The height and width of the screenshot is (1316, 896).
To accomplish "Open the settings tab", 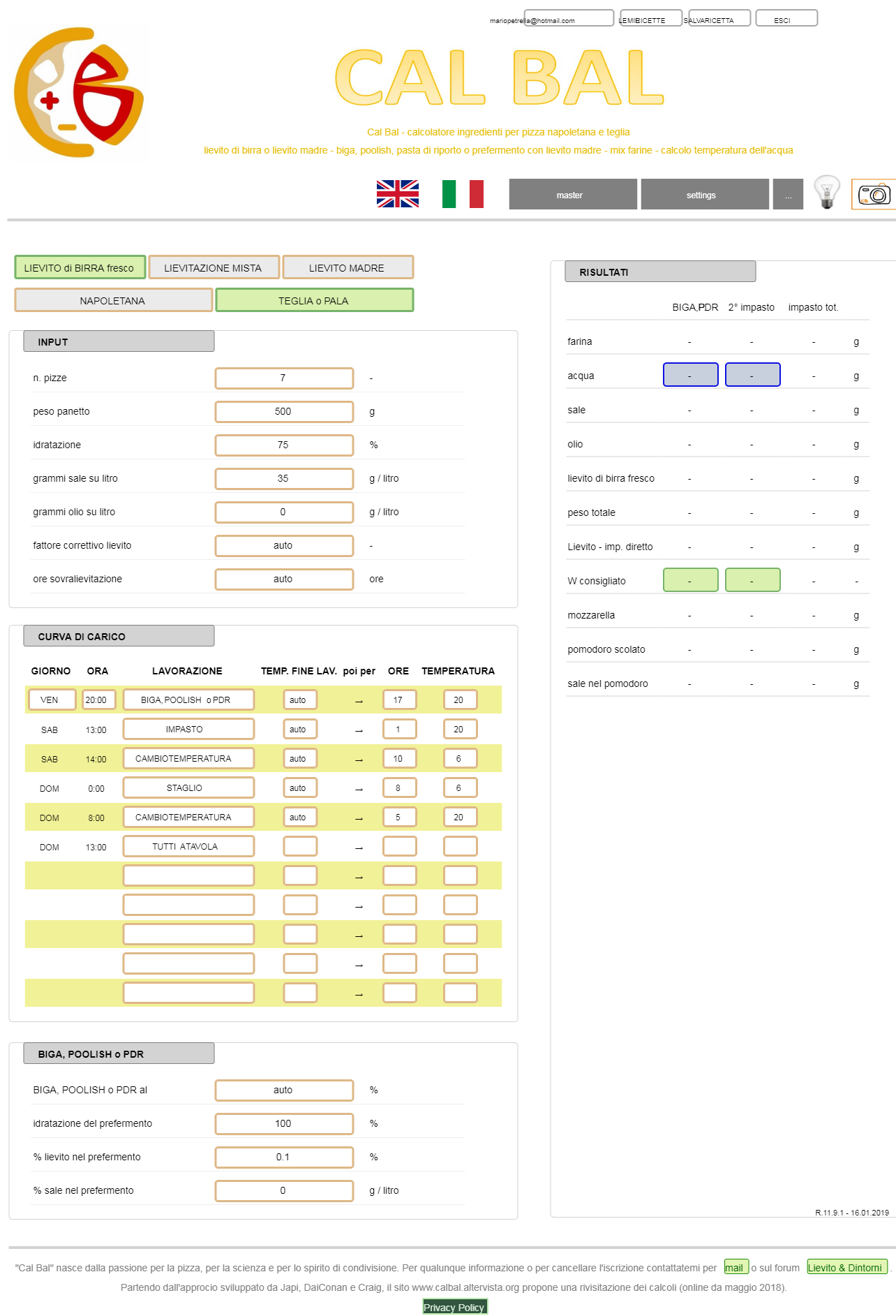I will click(x=705, y=195).
